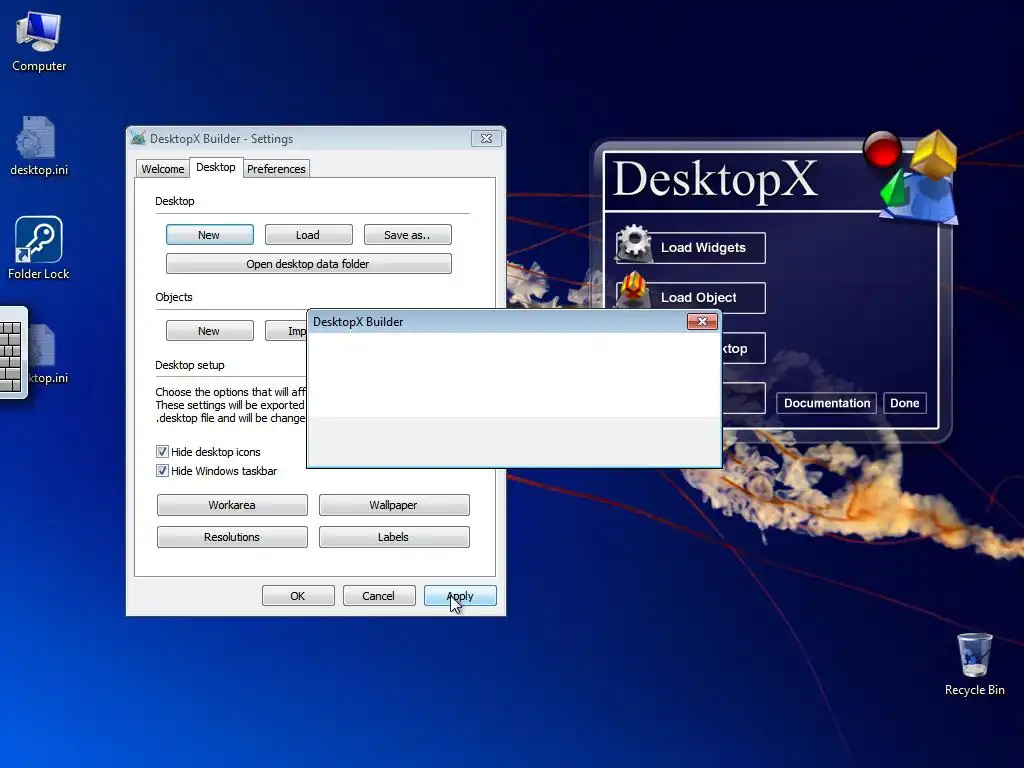Apply the settings changes
Viewport: 1024px width, 768px height.
click(x=460, y=596)
